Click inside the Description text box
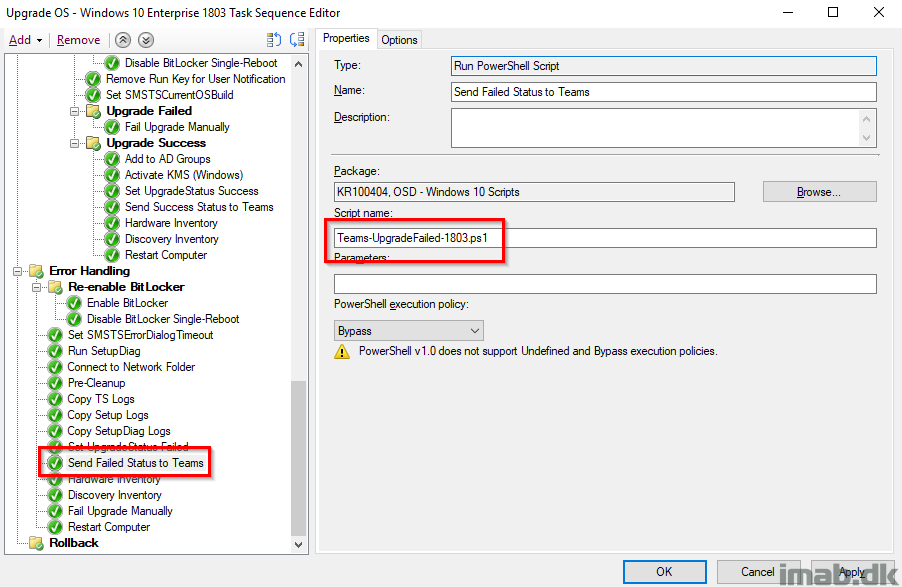Screen dimensions: 902x587 tap(655, 128)
